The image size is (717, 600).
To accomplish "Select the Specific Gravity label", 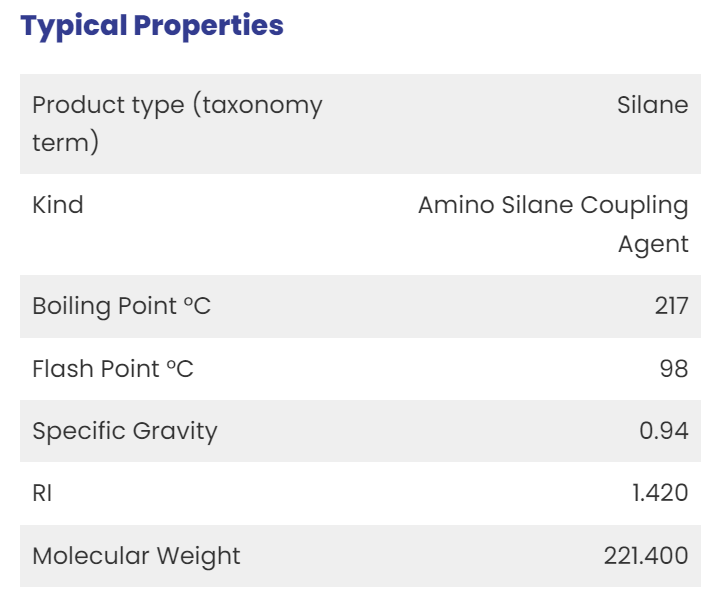I will click(x=125, y=431).
